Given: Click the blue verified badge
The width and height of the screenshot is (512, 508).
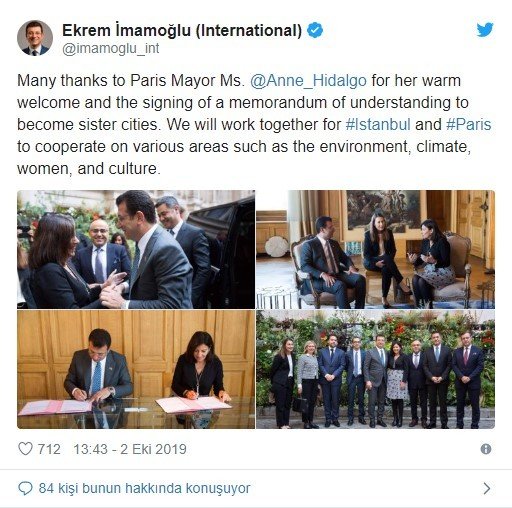Looking at the screenshot, I should [315, 30].
